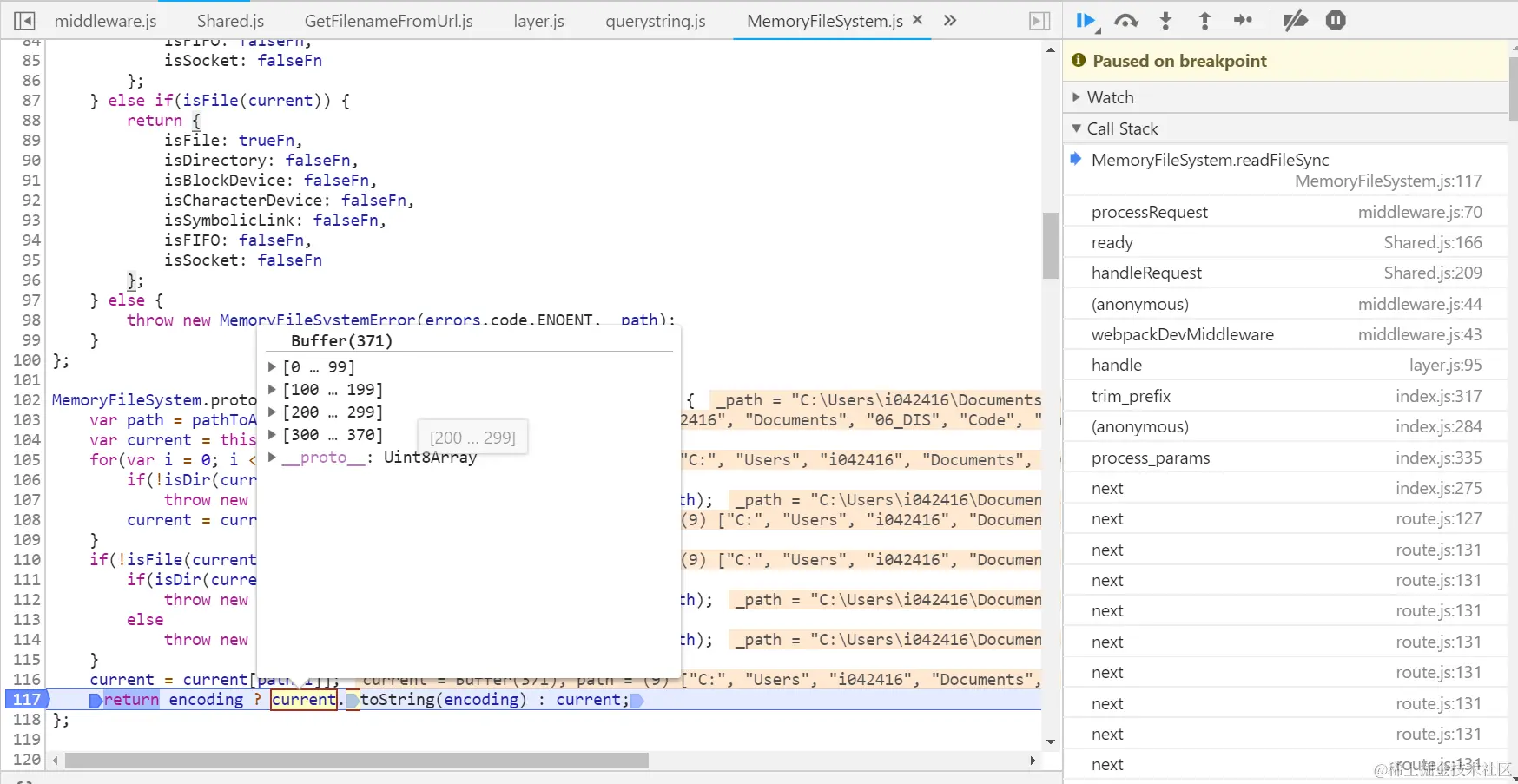Open the GetFilenameFromUrl.js tab
Screen dimensions: 1518x784
389,21
